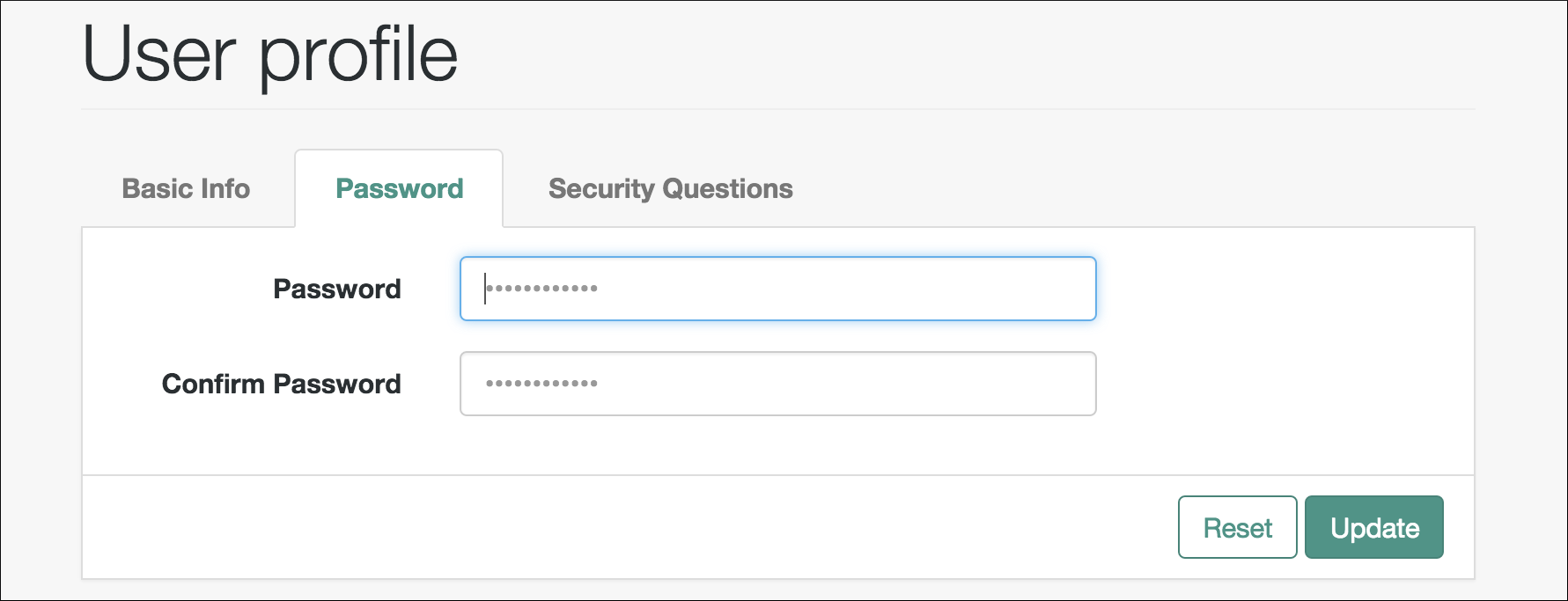1568x601 pixels.
Task: Click the Confirm Password label
Action: click(x=282, y=383)
